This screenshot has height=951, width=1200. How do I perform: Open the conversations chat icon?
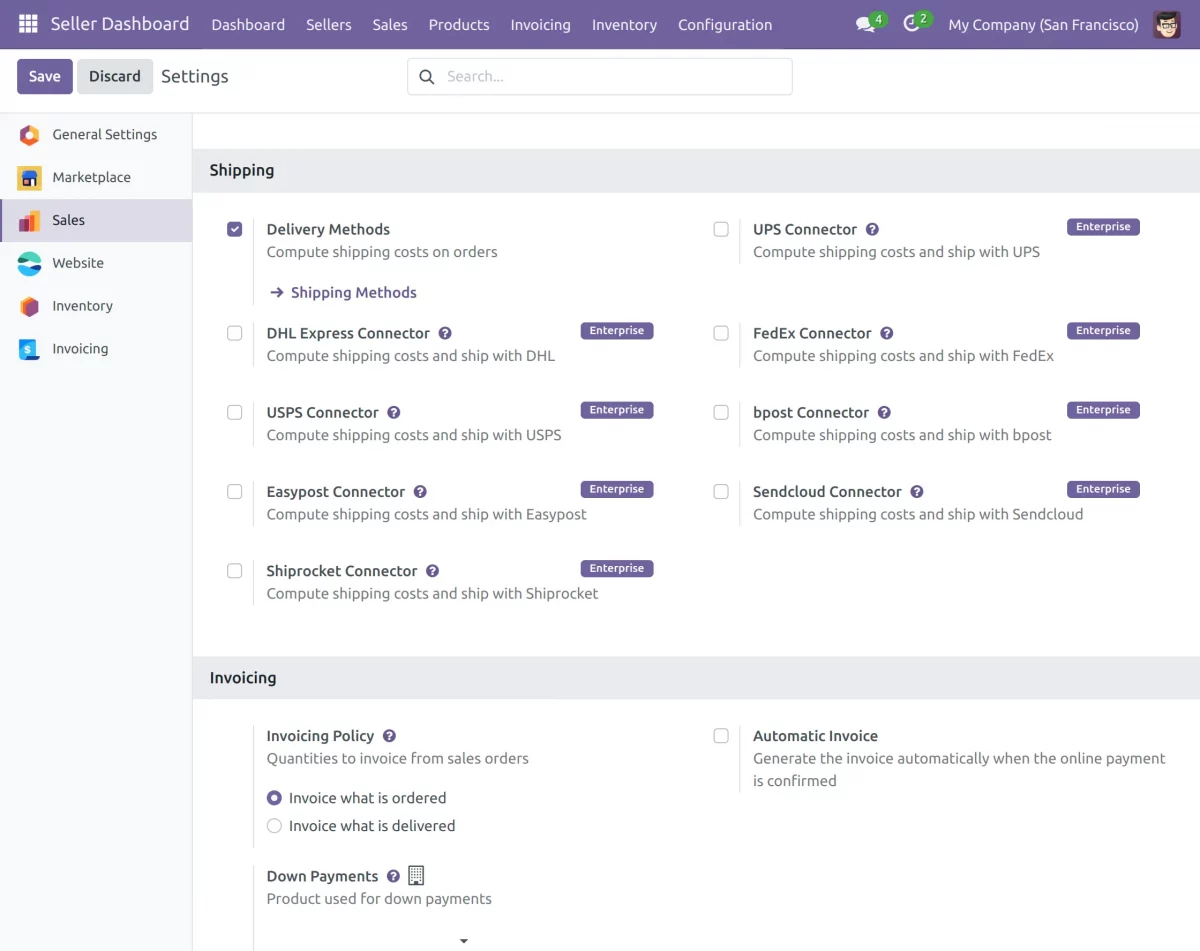click(865, 24)
